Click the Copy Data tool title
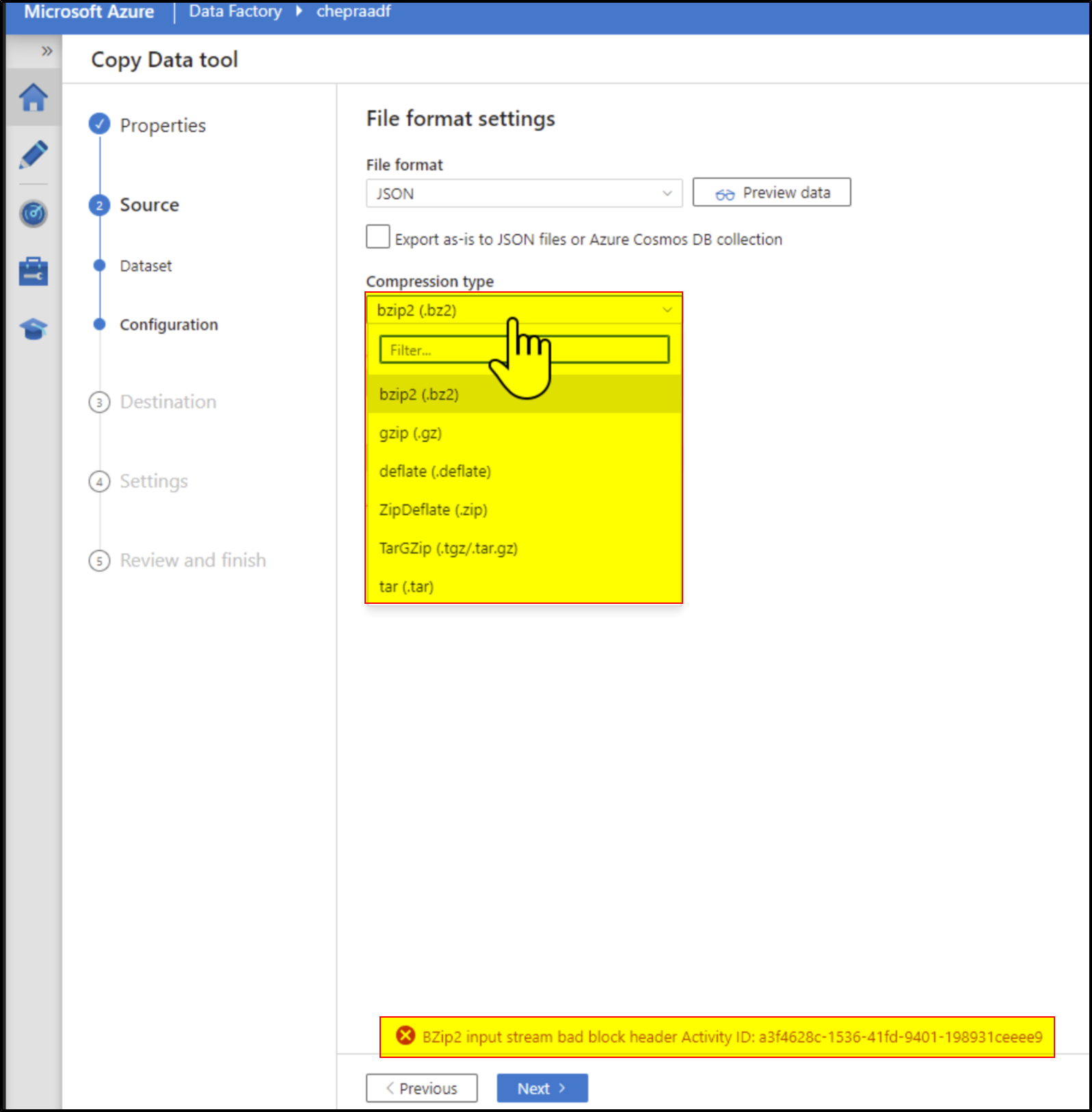1092x1112 pixels. (165, 59)
